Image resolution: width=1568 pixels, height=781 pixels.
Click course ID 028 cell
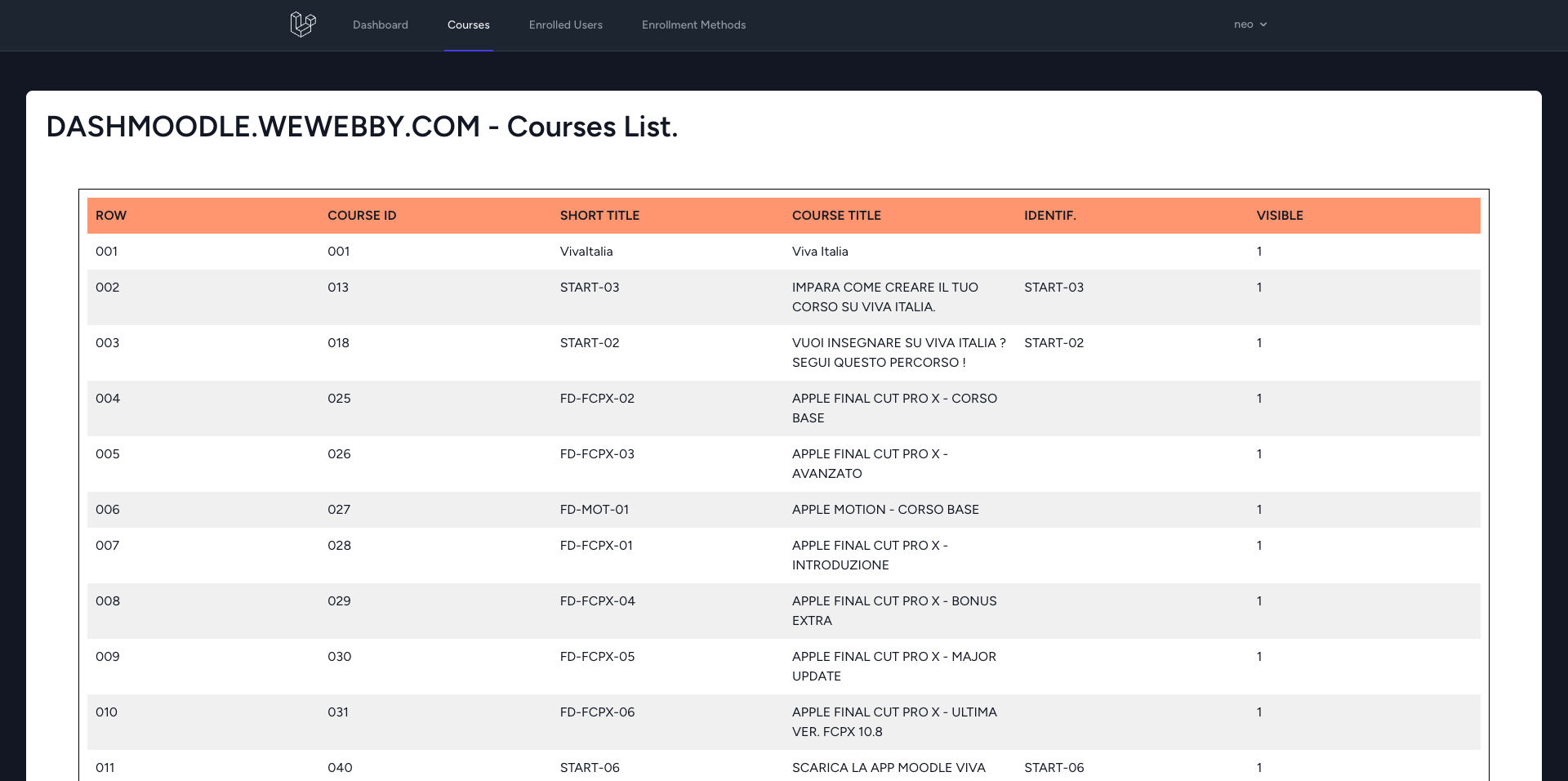tap(339, 546)
